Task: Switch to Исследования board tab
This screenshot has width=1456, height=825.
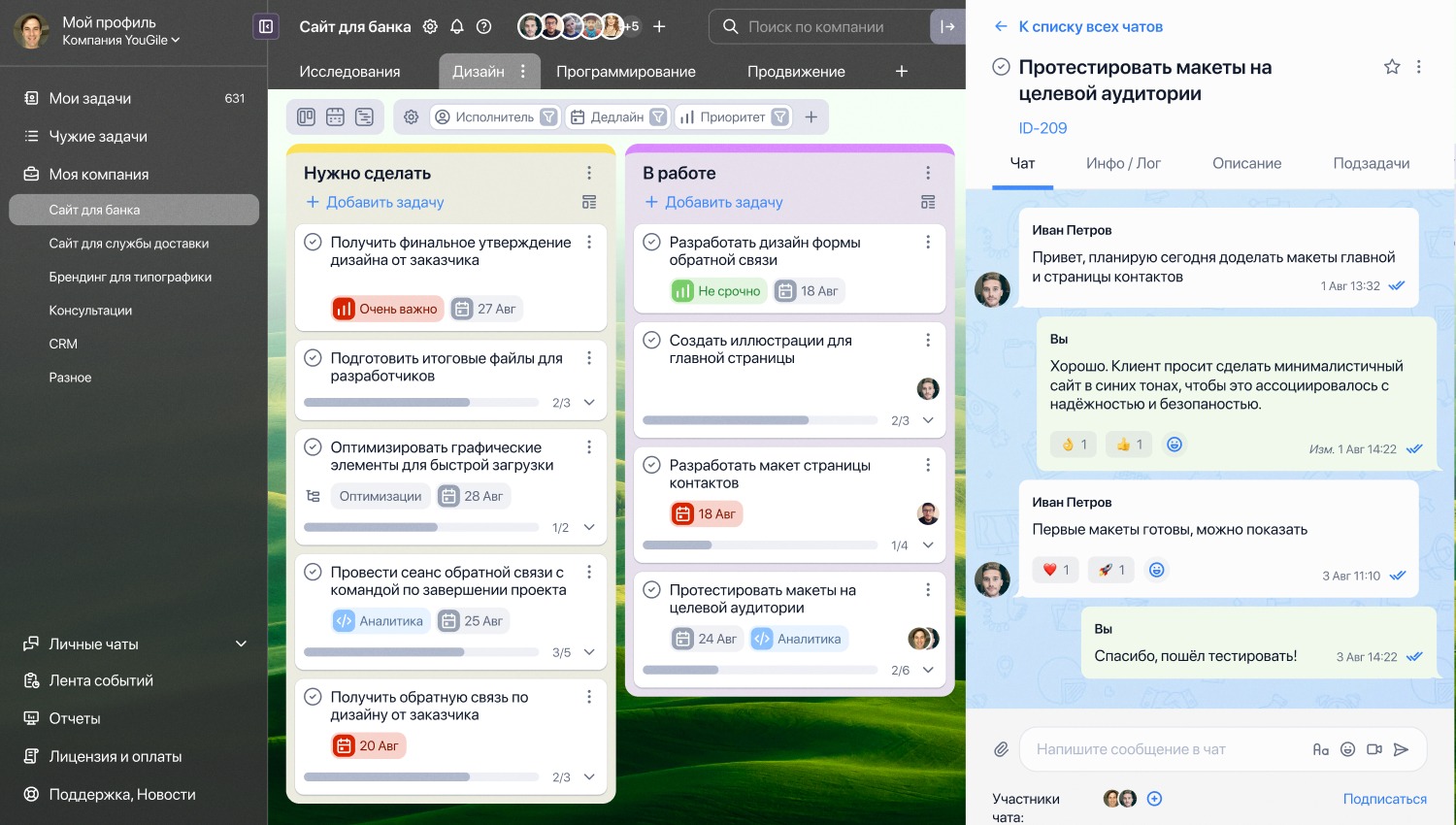Action: click(349, 71)
